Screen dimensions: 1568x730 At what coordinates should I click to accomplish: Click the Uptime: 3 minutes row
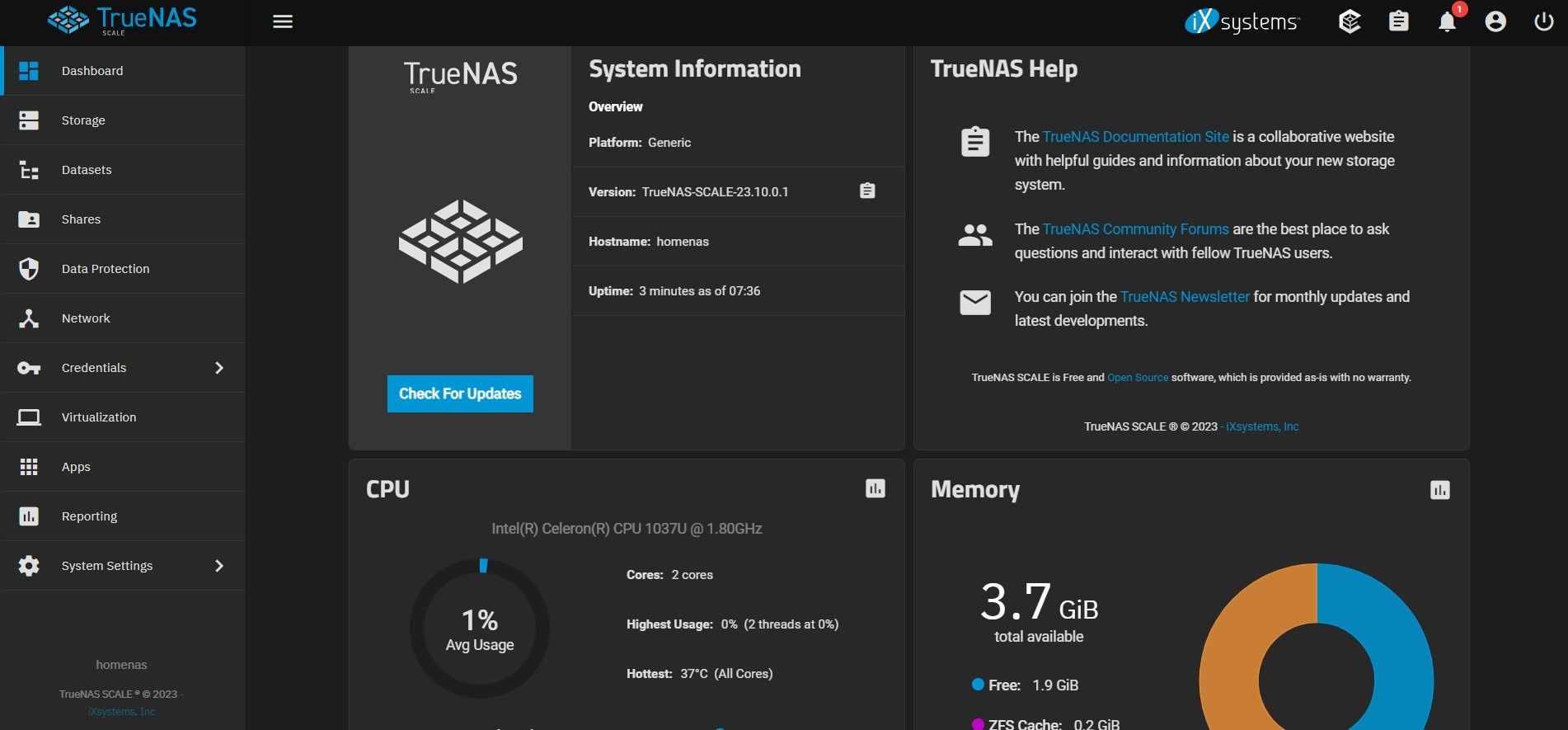point(738,291)
